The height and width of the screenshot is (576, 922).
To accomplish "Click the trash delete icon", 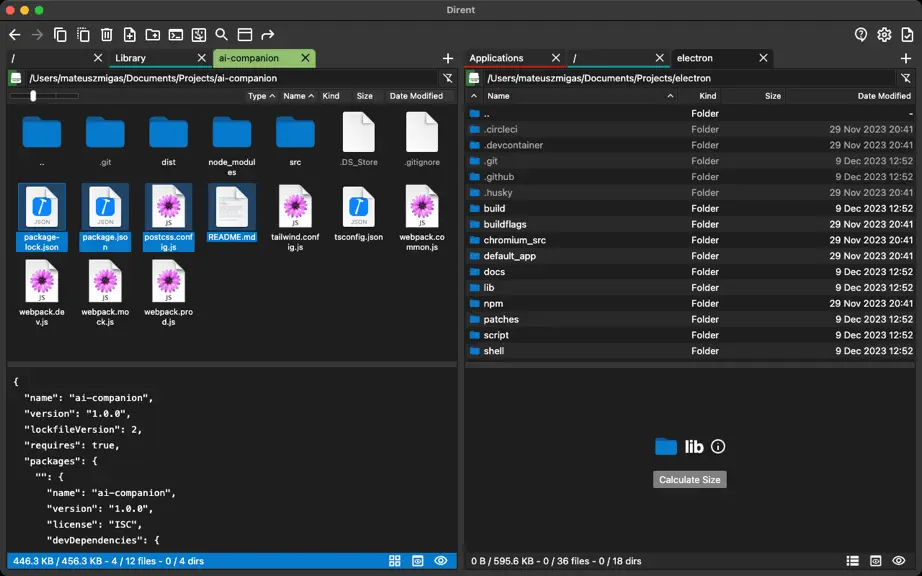I will click(x=106, y=35).
